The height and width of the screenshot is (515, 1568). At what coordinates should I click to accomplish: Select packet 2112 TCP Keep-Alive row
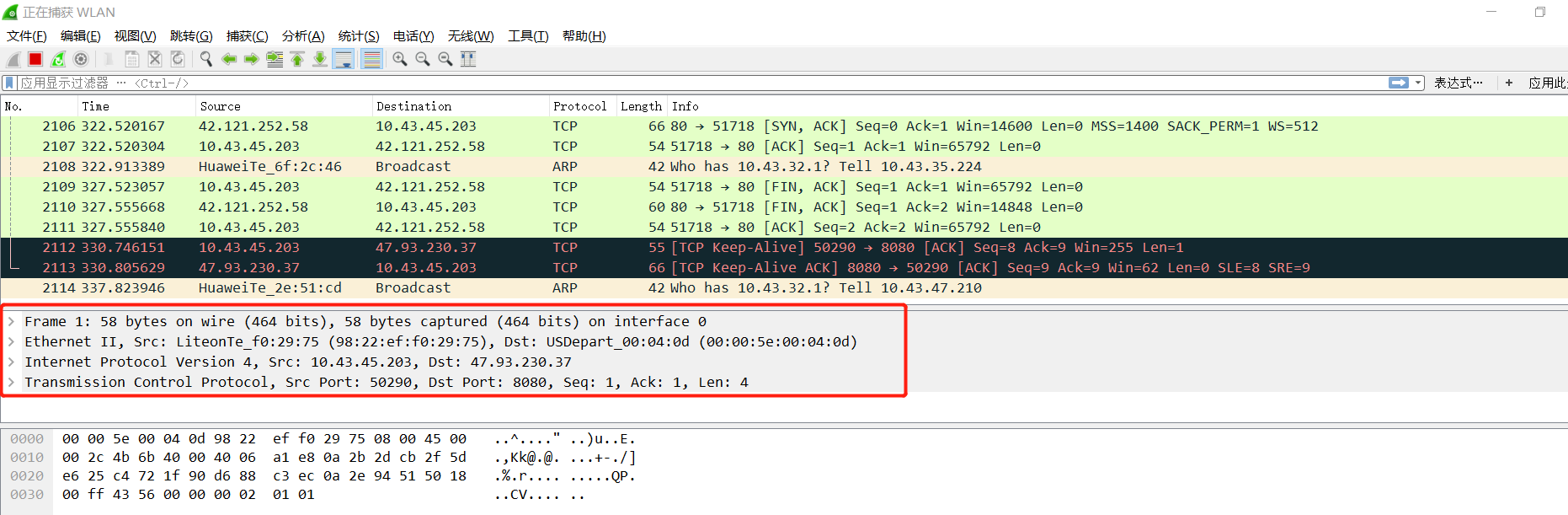[x=784, y=248]
